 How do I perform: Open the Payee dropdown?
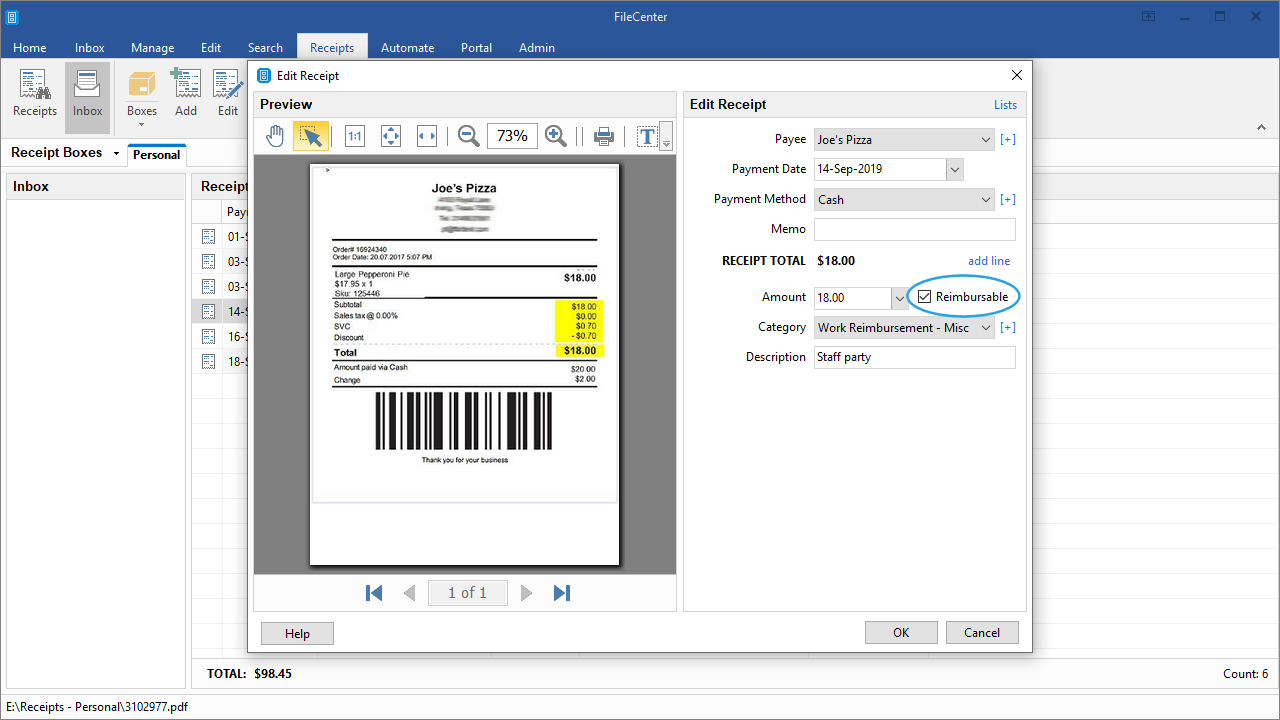[985, 140]
